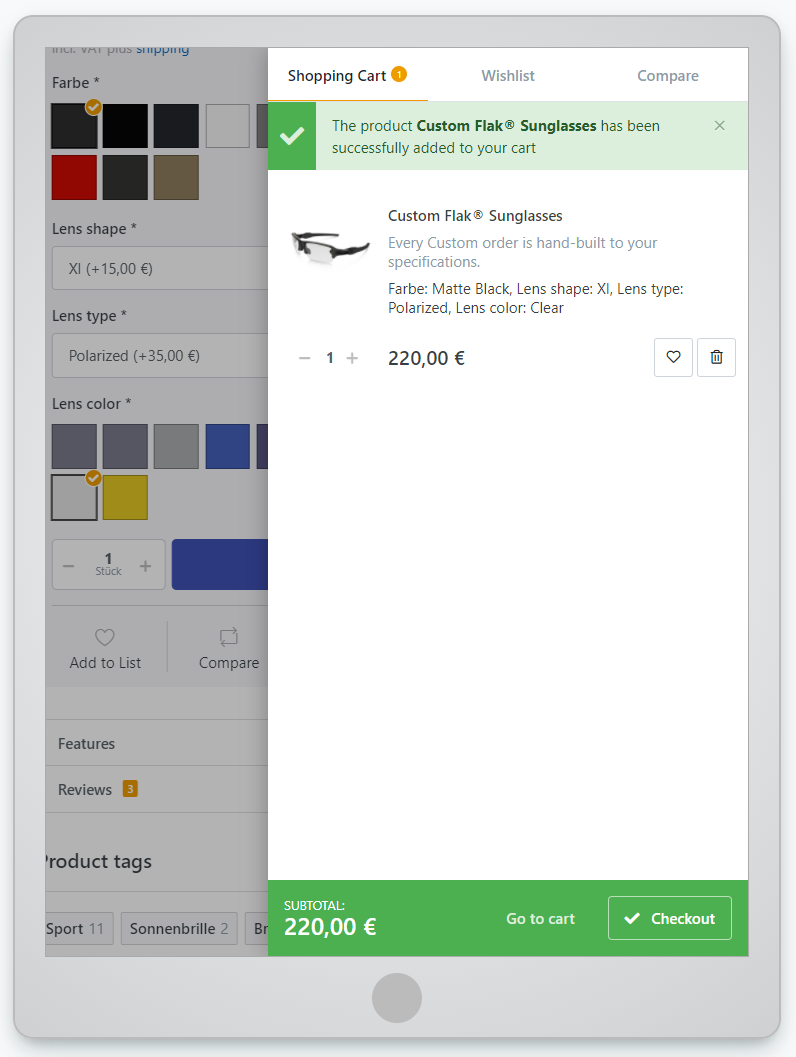Viewport: 796px width, 1057px height.
Task: Click Add to List heart icon
Action: click(105, 637)
